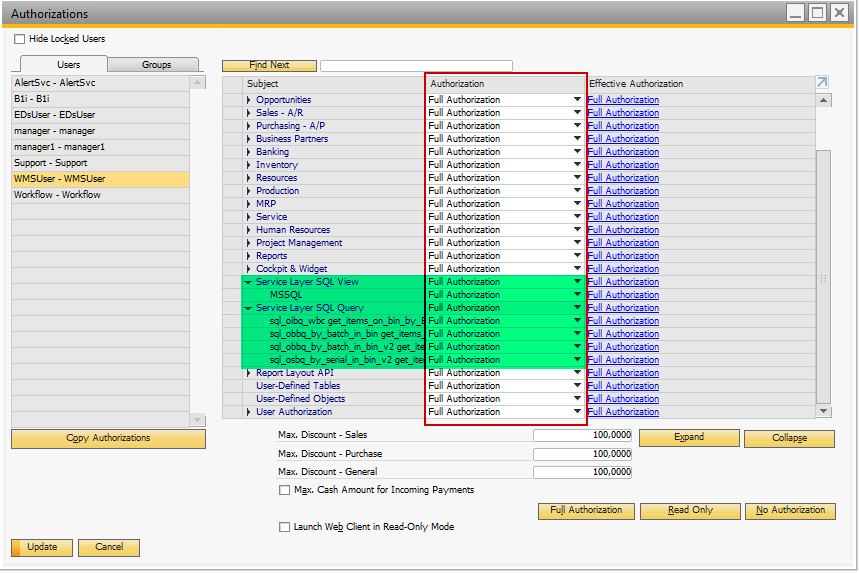Open the Authorization dropdown for Inventory
This screenshot has width=859, height=573.
[x=577, y=165]
